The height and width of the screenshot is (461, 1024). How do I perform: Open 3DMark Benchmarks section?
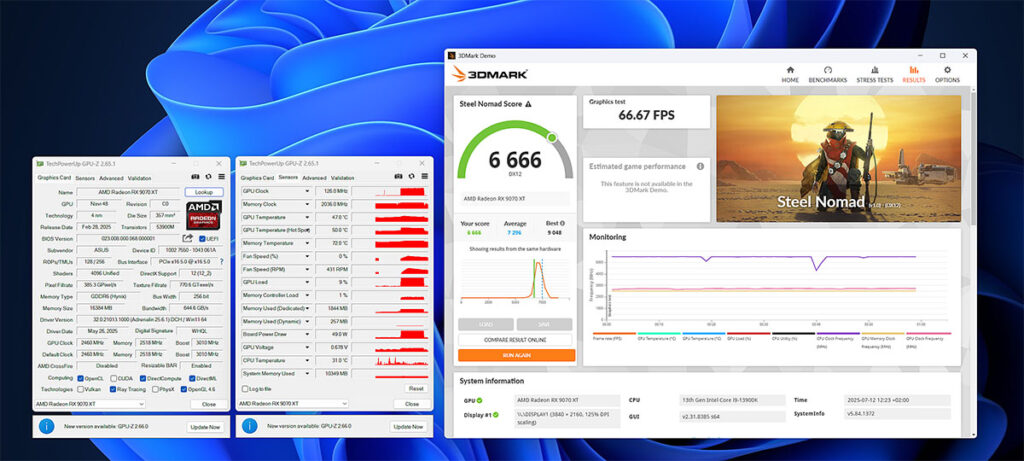tap(827, 74)
